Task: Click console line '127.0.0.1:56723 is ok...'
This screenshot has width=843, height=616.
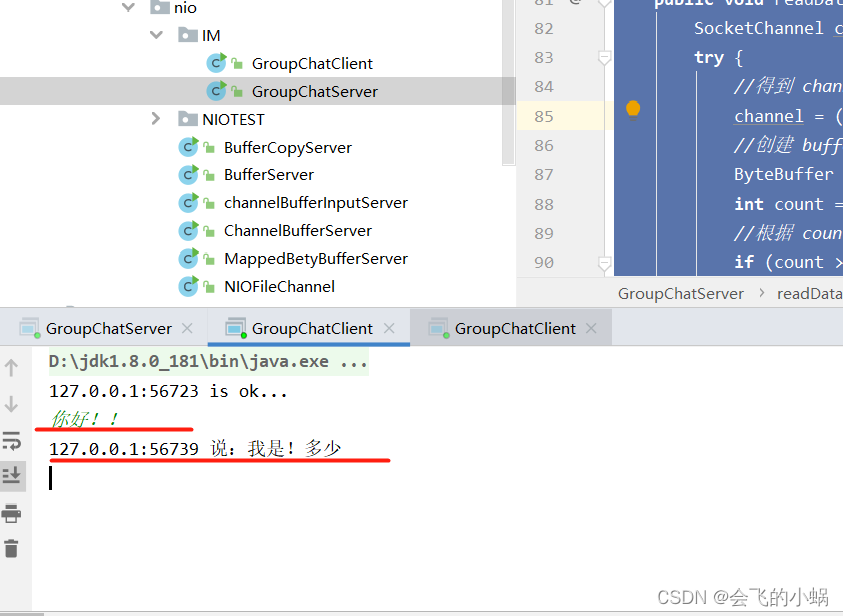Action: 168,391
